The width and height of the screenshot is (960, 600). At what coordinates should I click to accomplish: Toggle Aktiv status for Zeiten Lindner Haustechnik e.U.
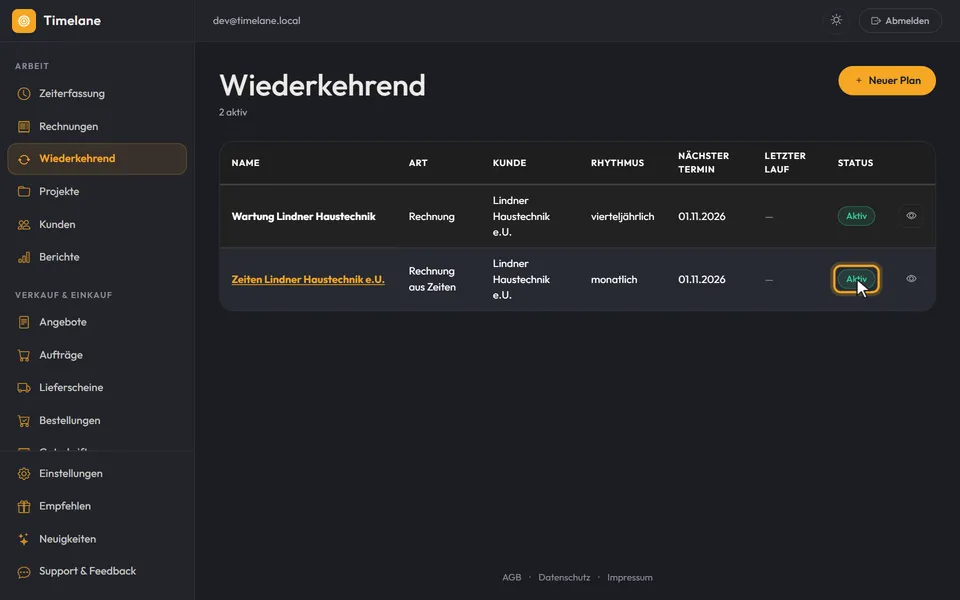tap(856, 279)
